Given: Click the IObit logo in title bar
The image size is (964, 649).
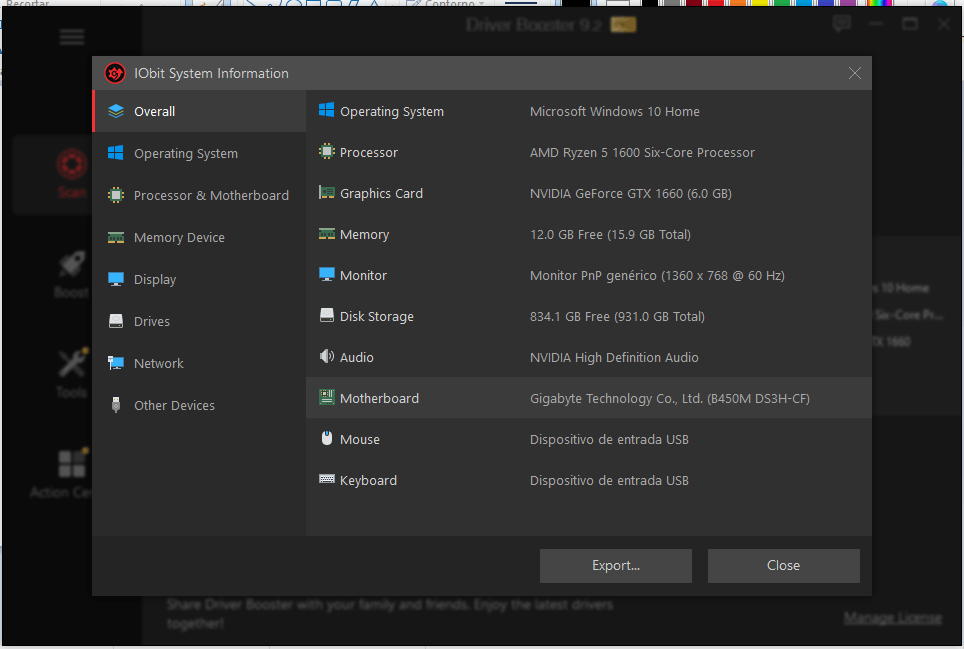Looking at the screenshot, I should click(115, 73).
